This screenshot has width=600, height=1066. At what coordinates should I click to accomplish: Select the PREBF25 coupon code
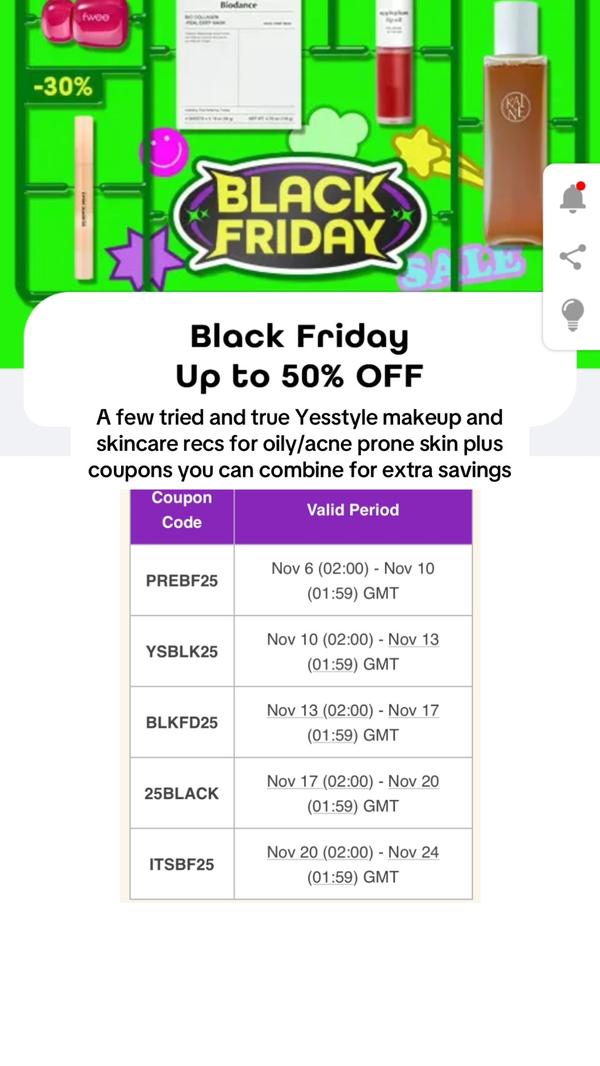click(x=182, y=580)
